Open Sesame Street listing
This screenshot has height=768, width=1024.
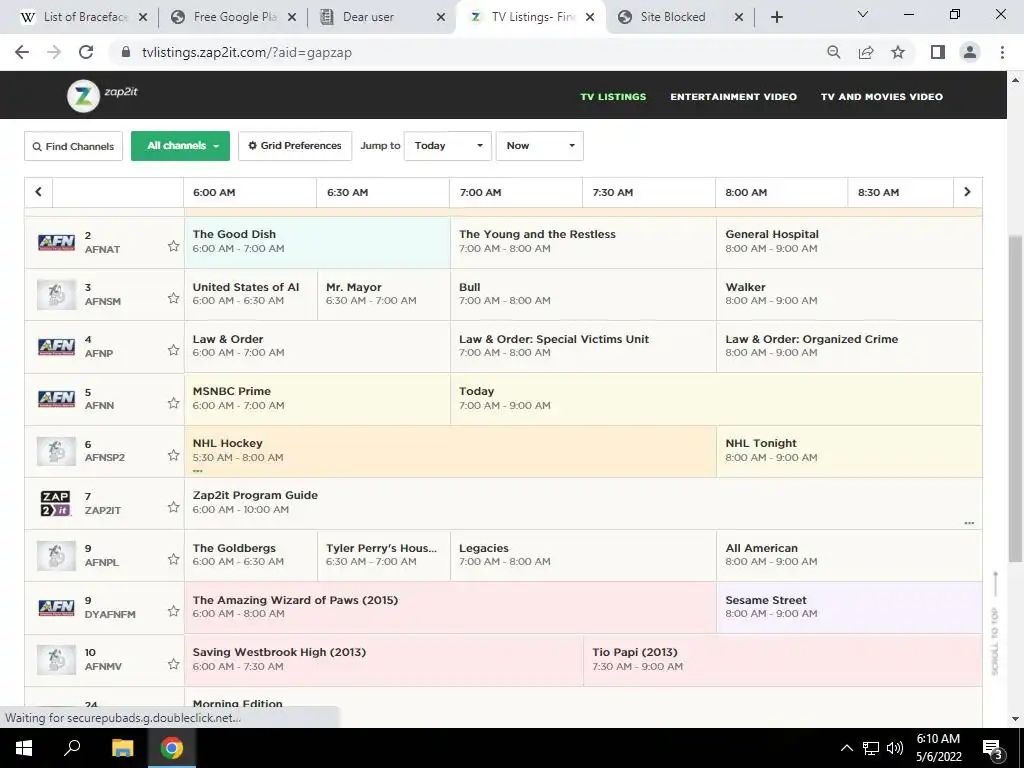click(x=849, y=607)
